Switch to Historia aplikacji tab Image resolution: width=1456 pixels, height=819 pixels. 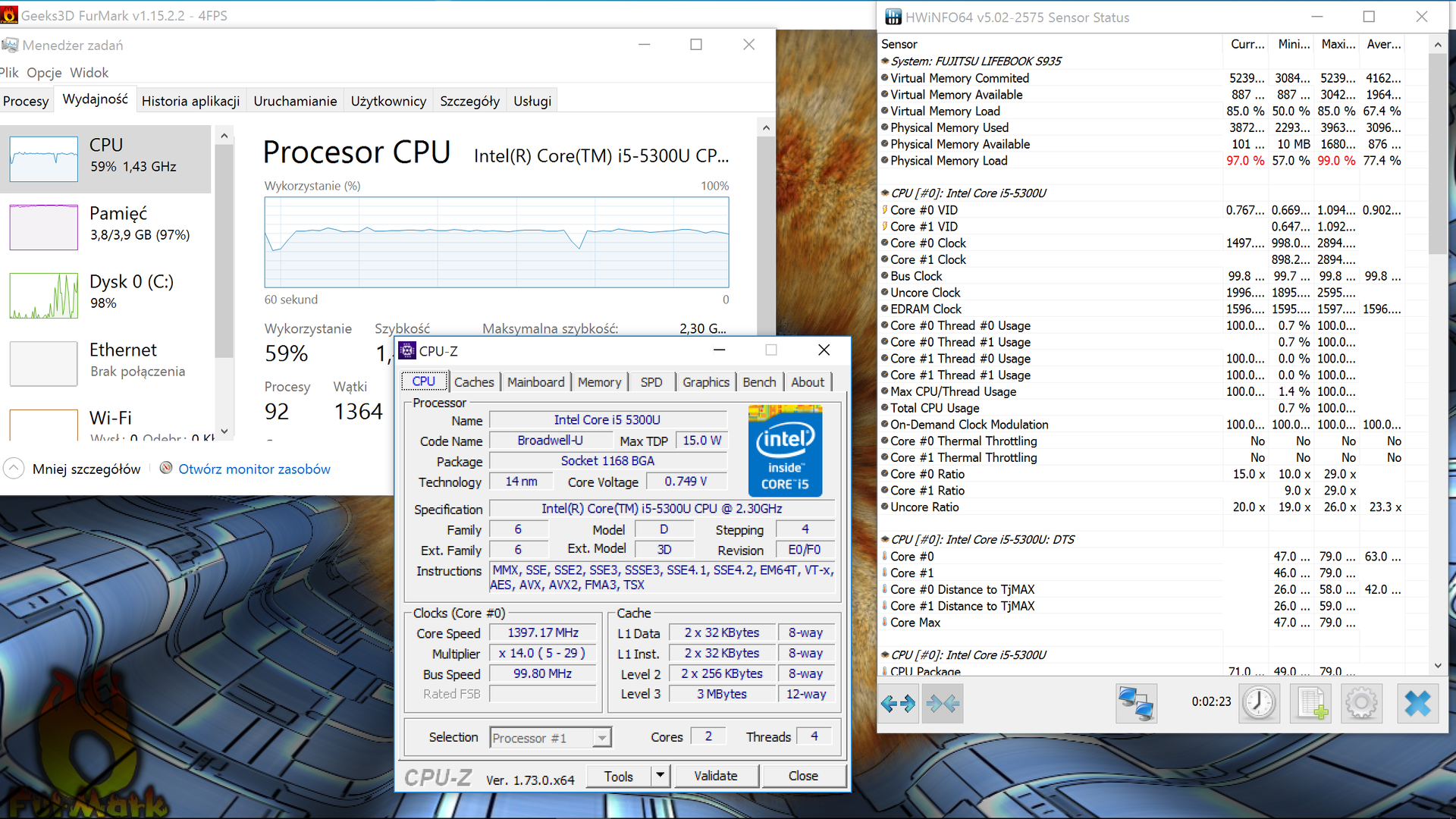pos(190,101)
